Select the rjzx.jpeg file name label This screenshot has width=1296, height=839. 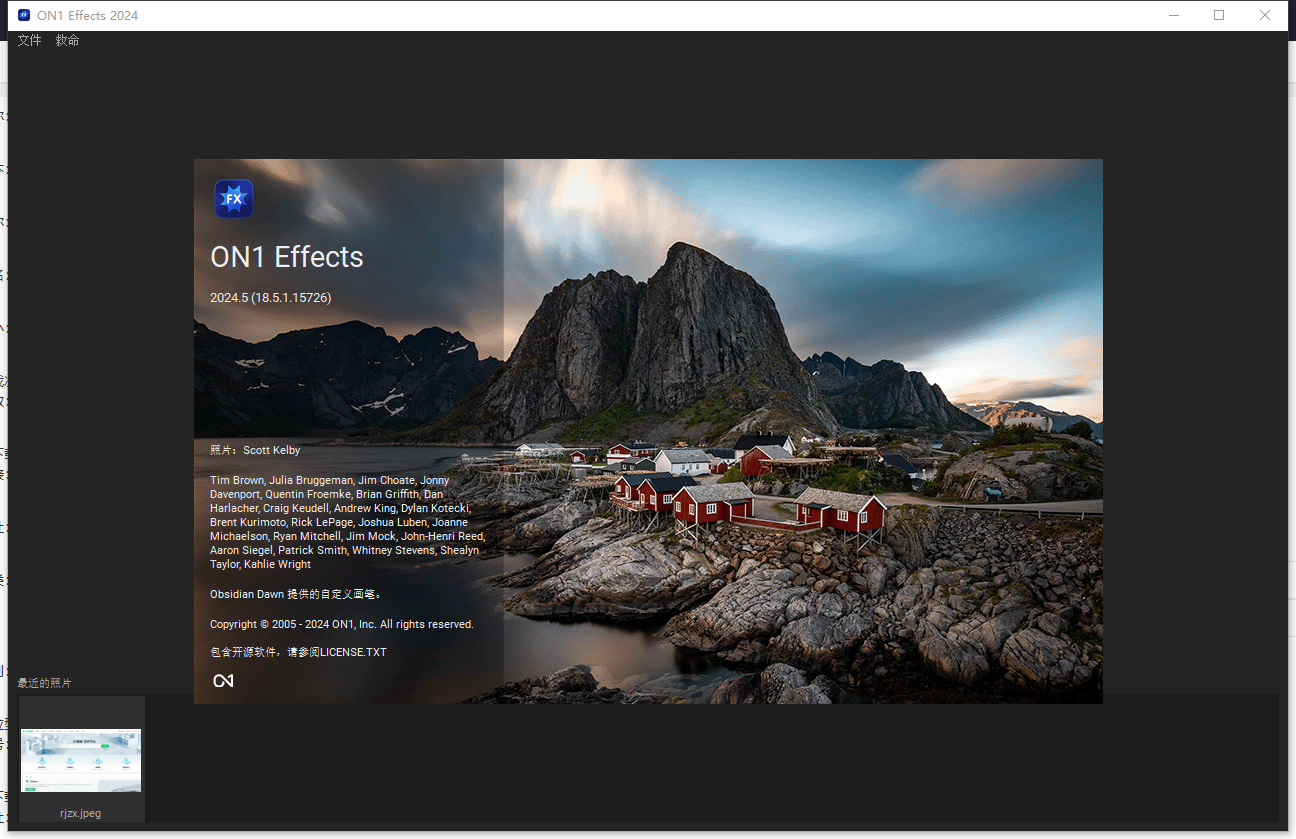coord(81,813)
